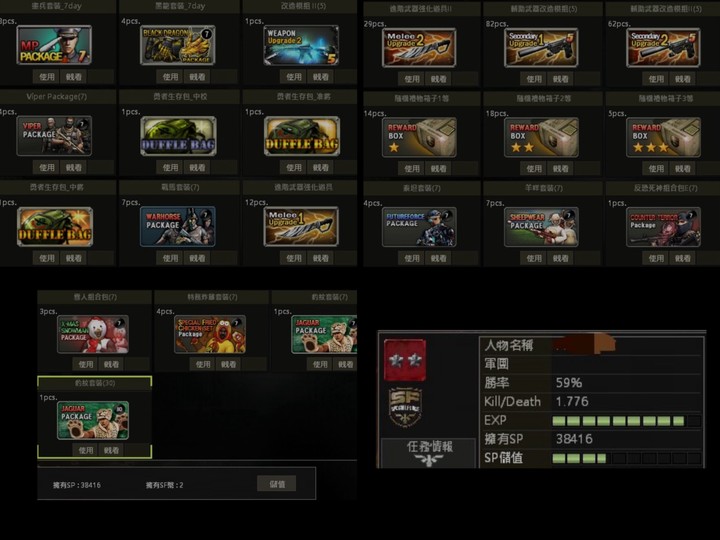Select the Duffle Bag icon with explosion background
This screenshot has width=720, height=540.
coord(55,226)
